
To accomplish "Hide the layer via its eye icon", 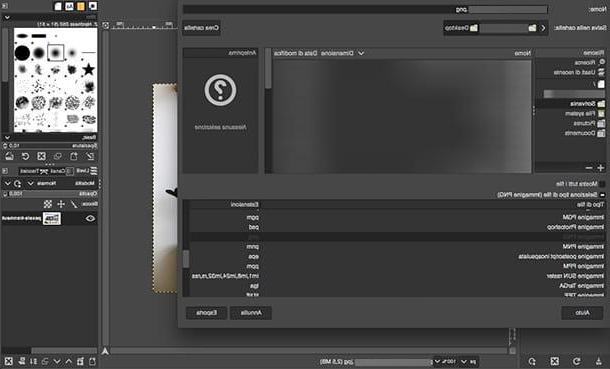I will click(x=90, y=219).
